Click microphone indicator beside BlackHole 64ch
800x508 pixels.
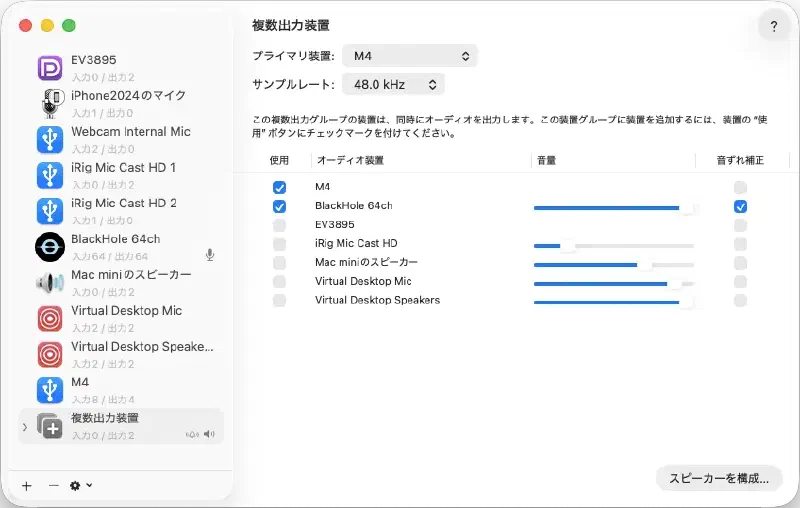[x=210, y=255]
